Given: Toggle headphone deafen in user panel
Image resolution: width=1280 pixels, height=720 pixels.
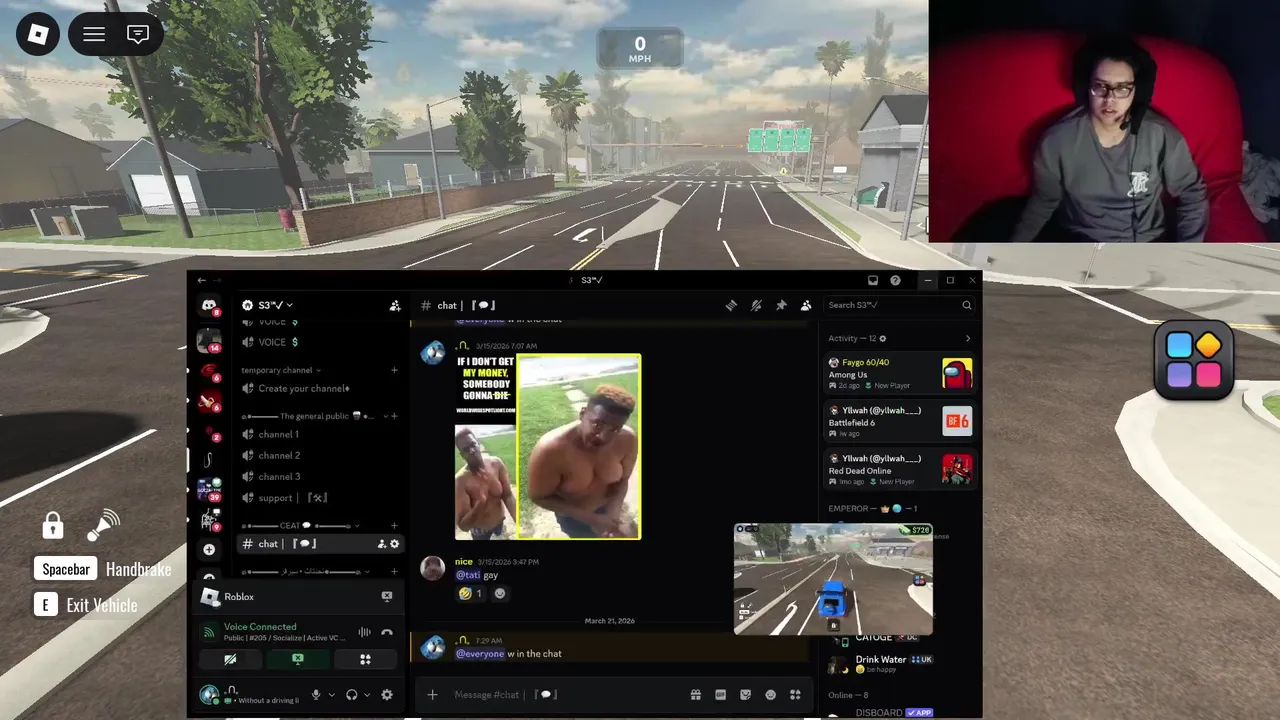Looking at the screenshot, I should [352, 695].
